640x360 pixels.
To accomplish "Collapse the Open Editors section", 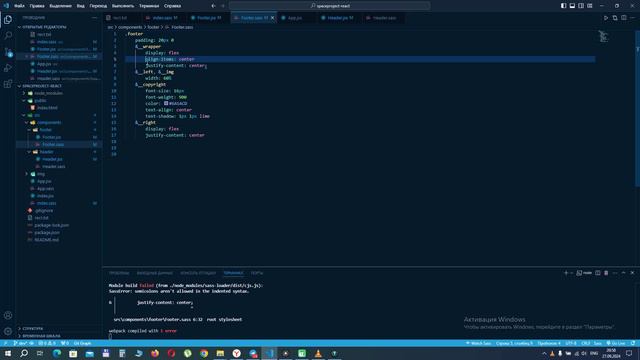I will tap(44, 27).
